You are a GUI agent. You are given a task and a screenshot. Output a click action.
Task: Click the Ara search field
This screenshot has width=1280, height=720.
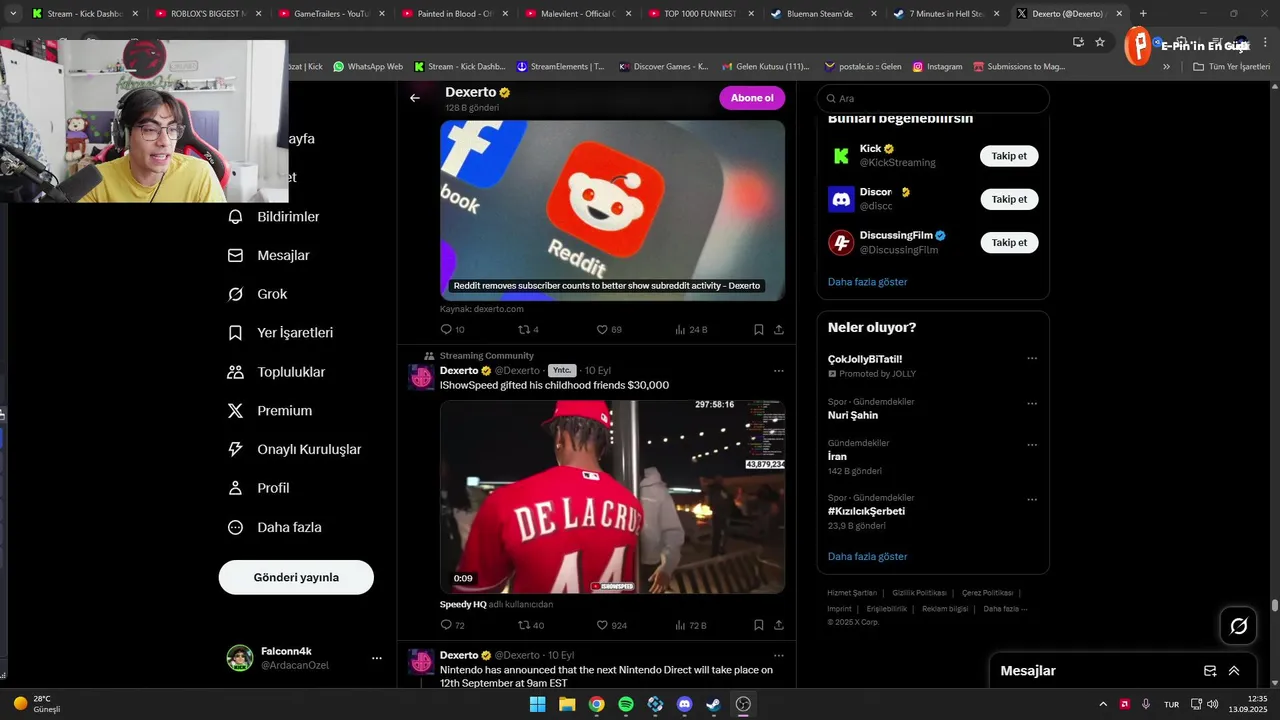(933, 99)
